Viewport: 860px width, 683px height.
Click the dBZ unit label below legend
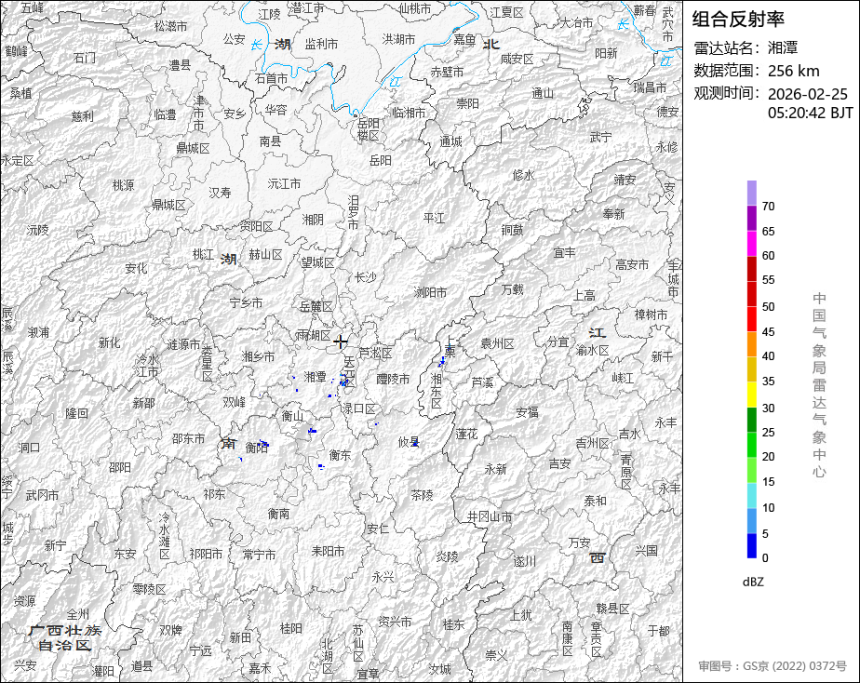pyautogui.click(x=753, y=582)
